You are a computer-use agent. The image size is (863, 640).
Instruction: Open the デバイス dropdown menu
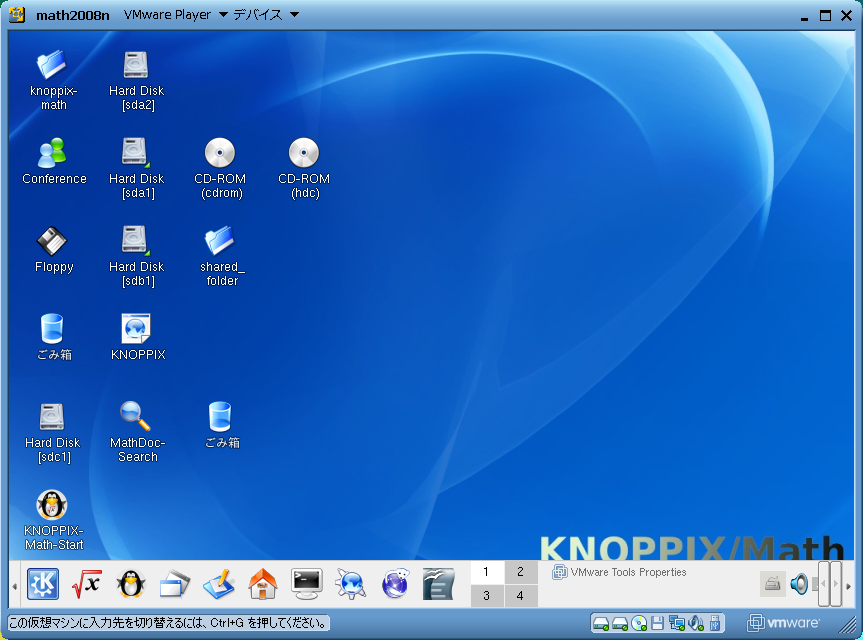click(x=266, y=15)
